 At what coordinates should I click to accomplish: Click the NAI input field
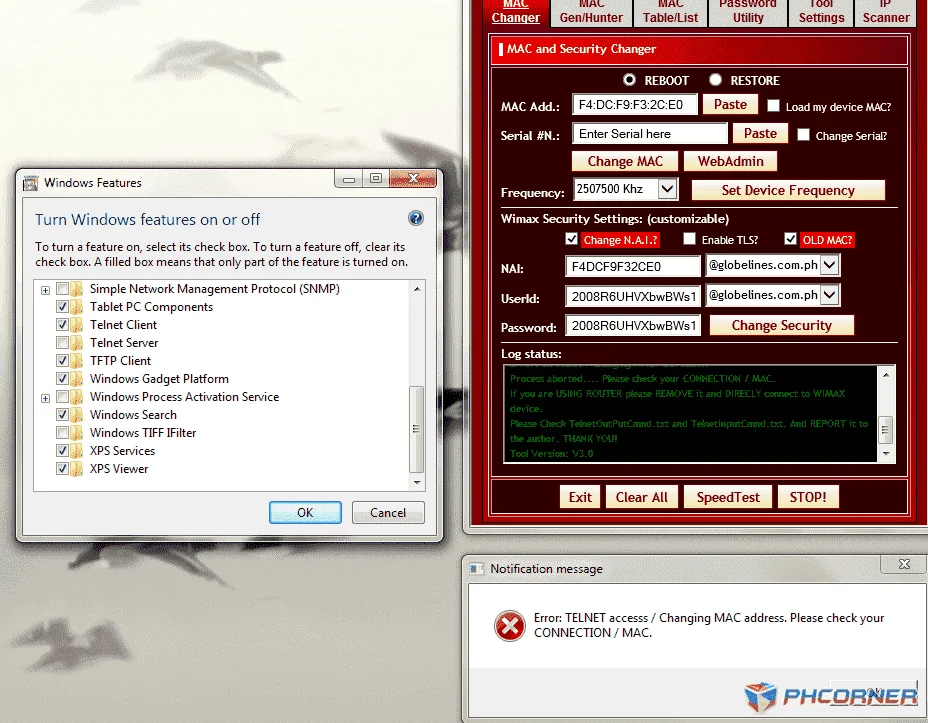point(633,266)
